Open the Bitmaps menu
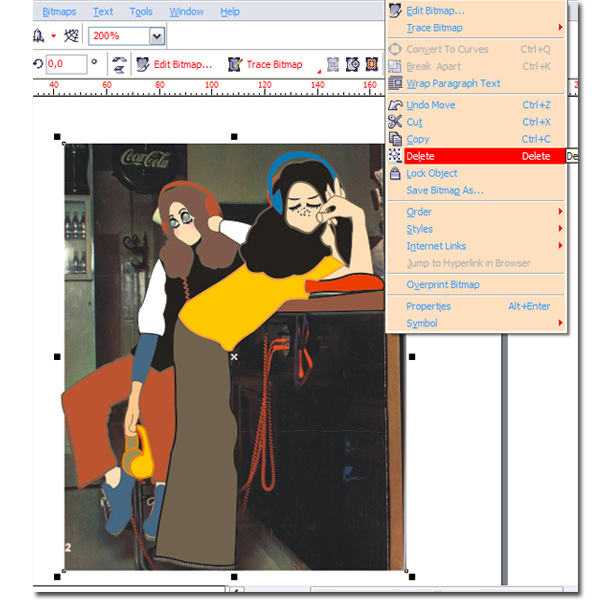The width and height of the screenshot is (600, 600). coord(59,12)
